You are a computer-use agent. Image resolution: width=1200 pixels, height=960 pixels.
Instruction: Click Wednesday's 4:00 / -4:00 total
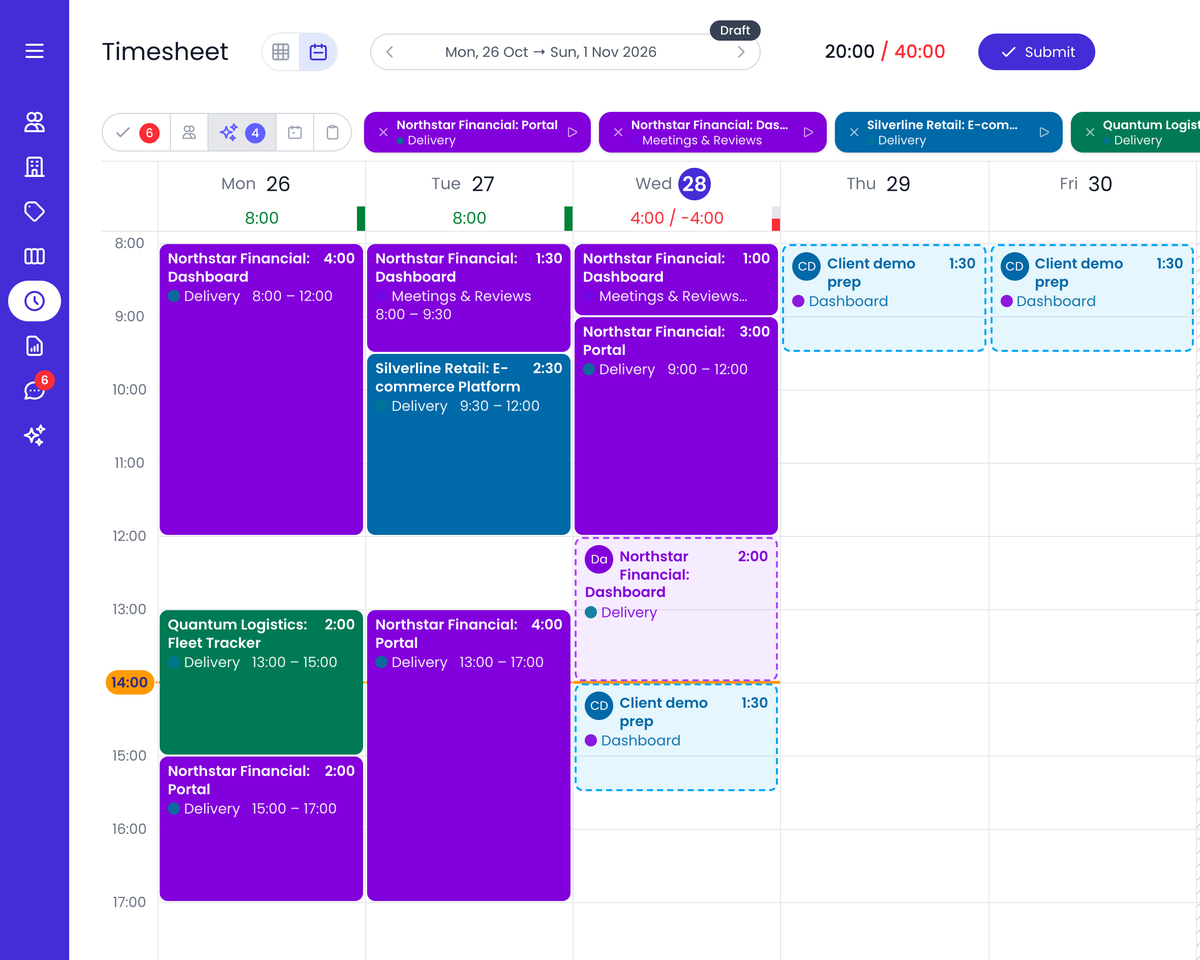tap(677, 218)
